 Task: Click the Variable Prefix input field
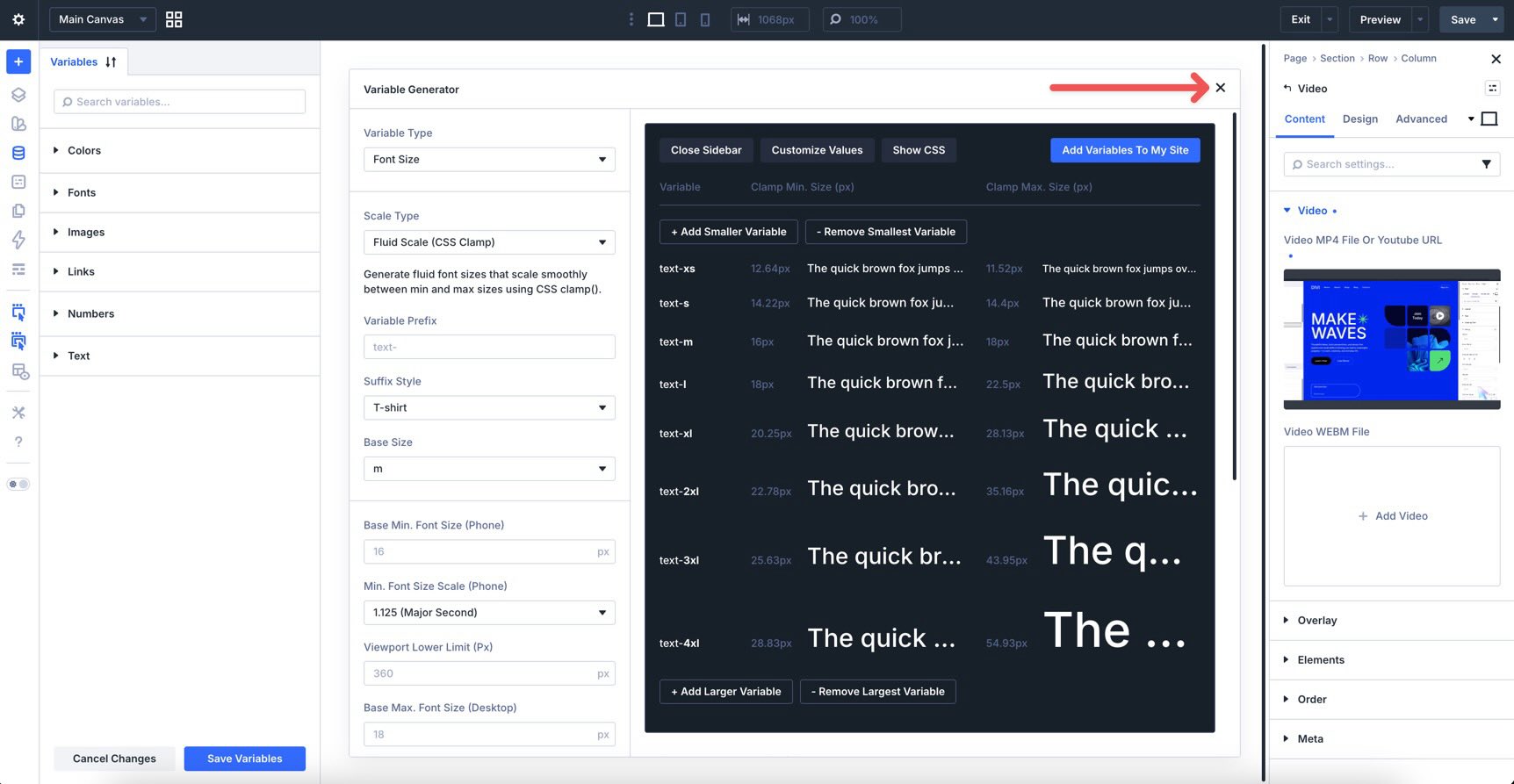click(x=489, y=347)
